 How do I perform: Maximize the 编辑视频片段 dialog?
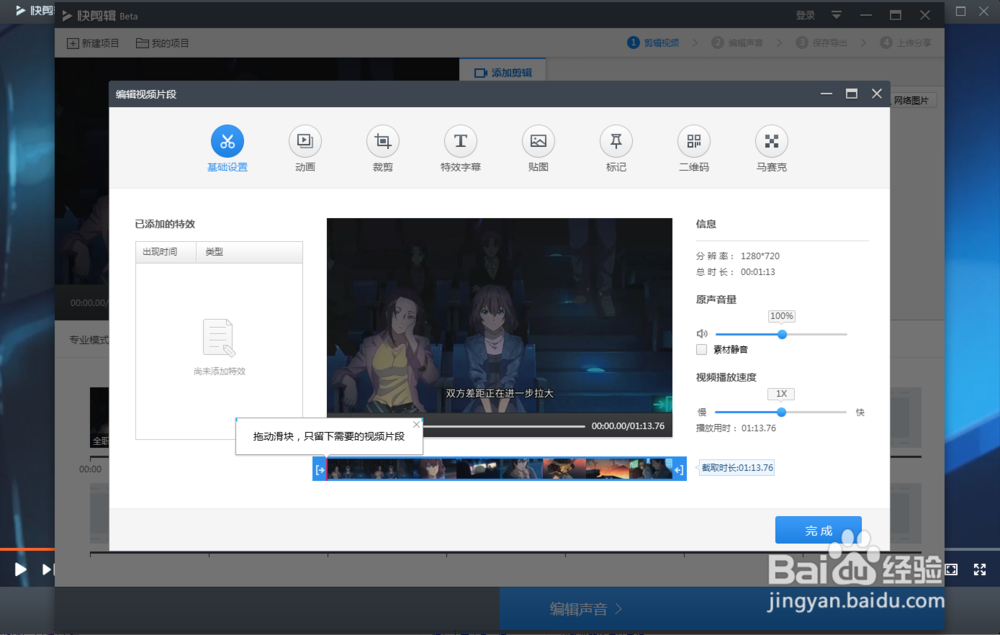tap(851, 94)
